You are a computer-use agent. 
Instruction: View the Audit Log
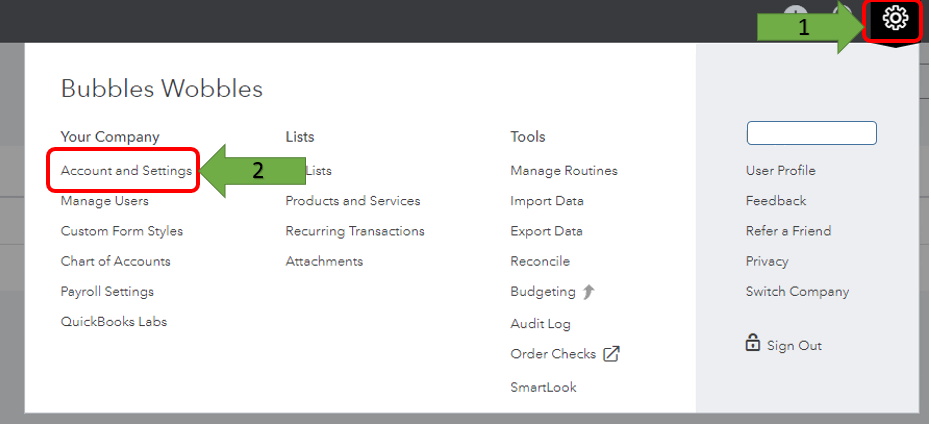click(540, 324)
